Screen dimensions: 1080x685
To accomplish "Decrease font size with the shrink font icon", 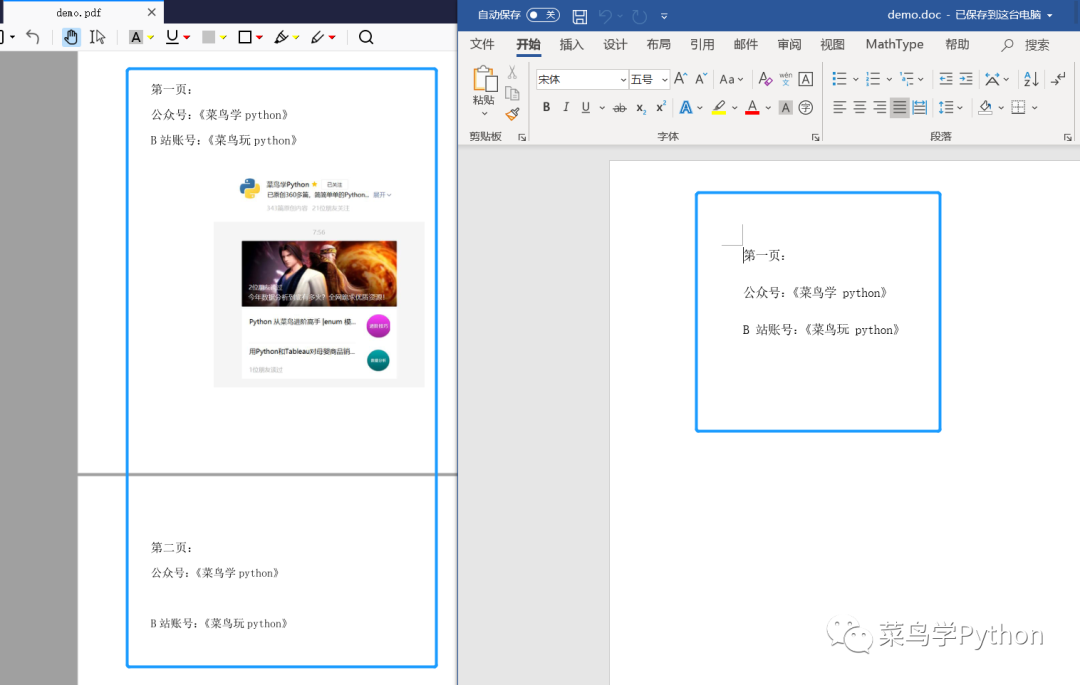I will pos(701,78).
